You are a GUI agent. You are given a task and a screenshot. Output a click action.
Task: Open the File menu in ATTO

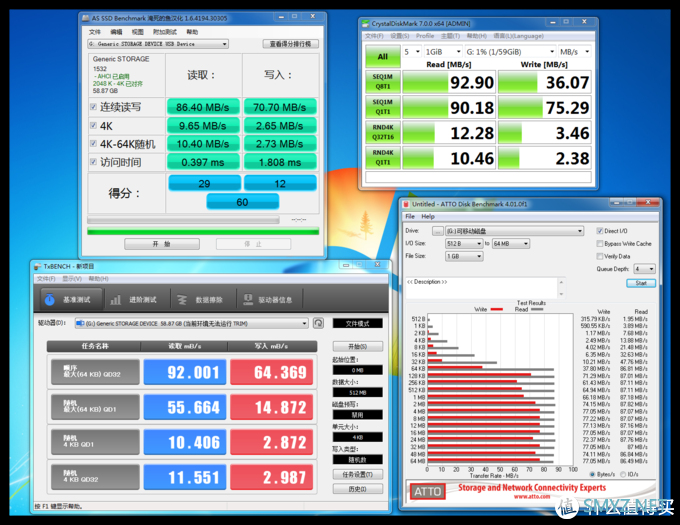click(410, 216)
